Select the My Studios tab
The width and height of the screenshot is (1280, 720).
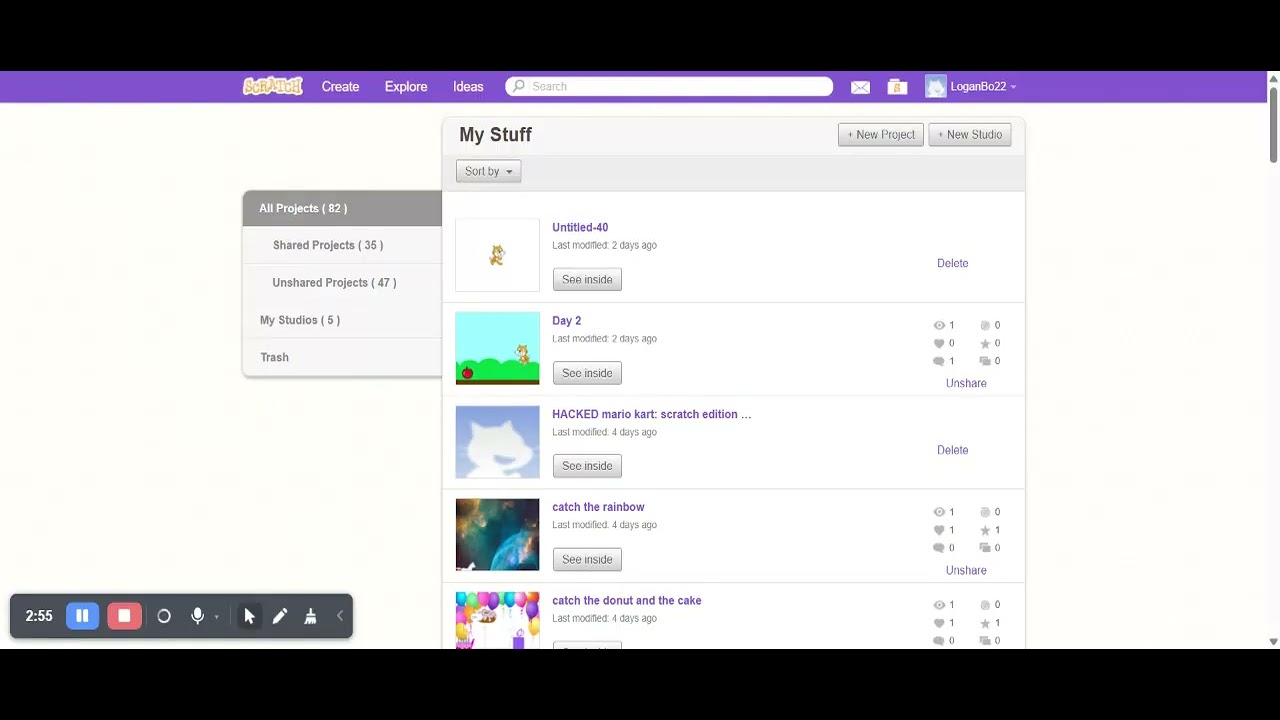pyautogui.click(x=342, y=320)
